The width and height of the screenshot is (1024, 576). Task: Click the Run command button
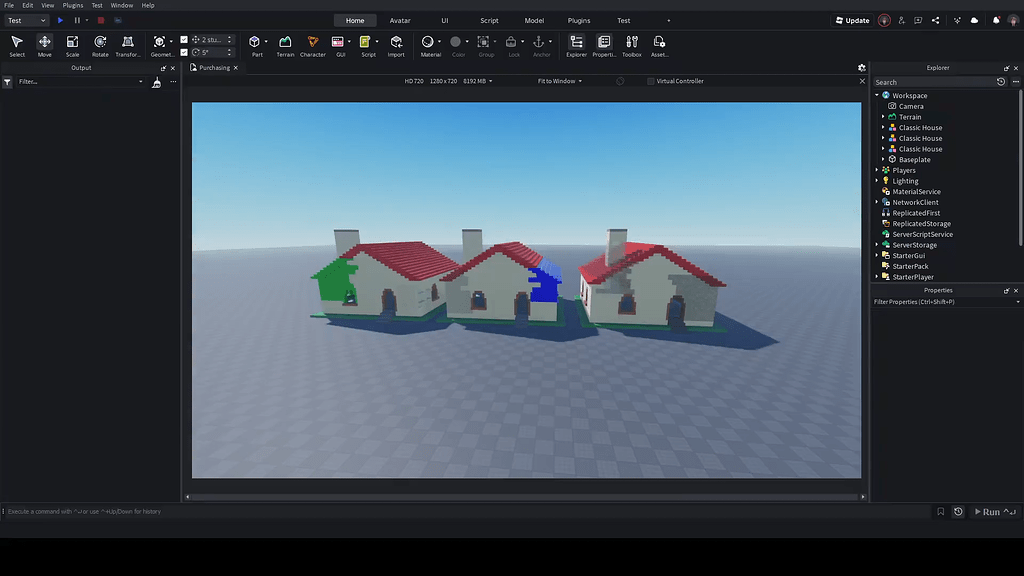(995, 512)
